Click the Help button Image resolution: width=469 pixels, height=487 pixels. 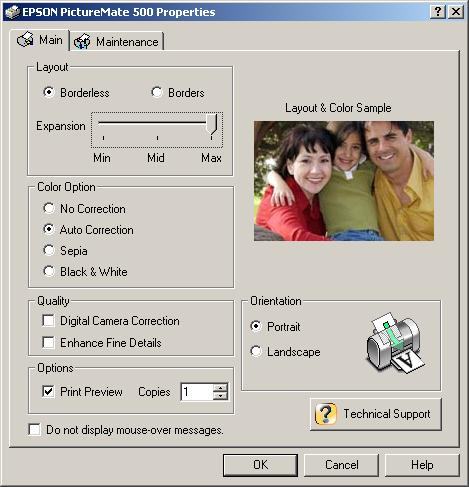coord(422,465)
